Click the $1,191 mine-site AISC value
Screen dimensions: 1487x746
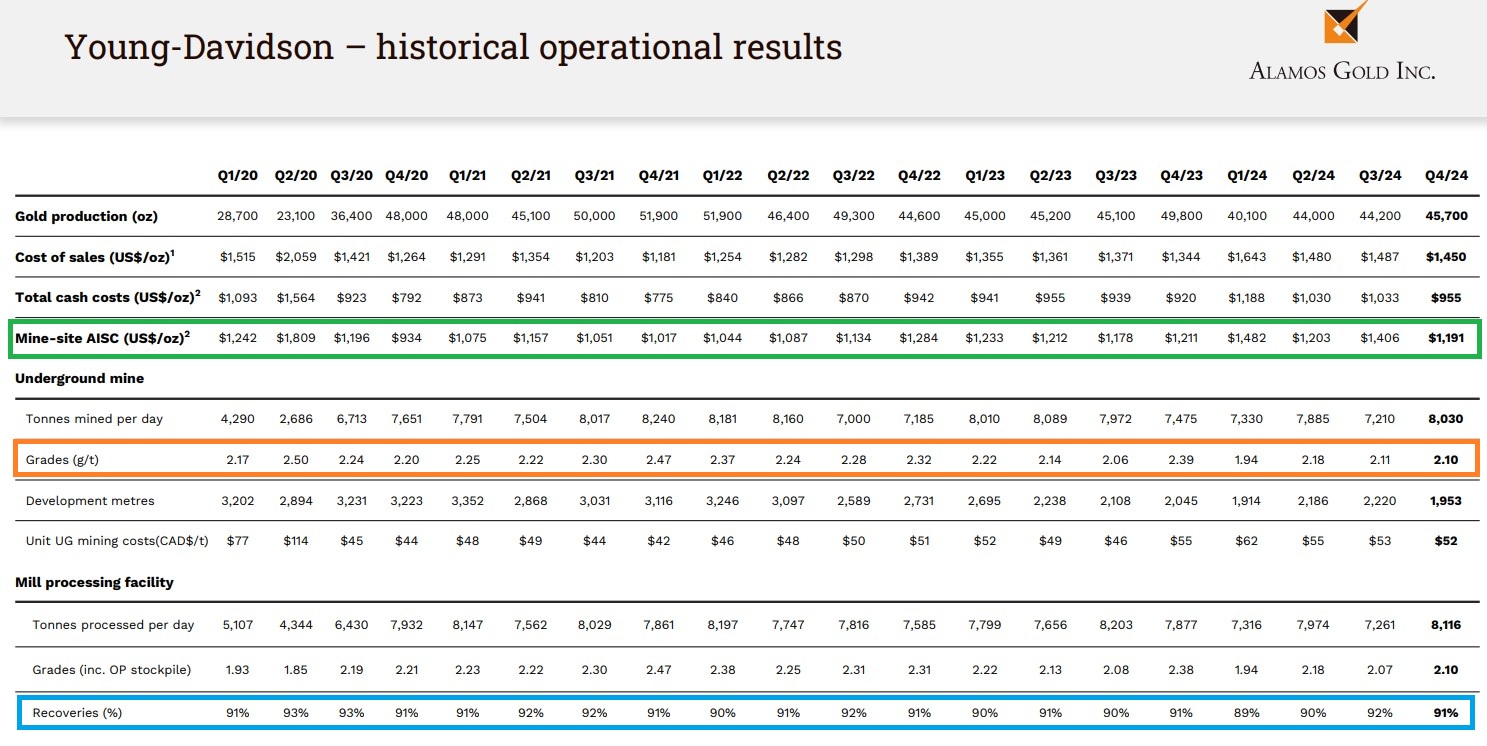[x=1447, y=338]
